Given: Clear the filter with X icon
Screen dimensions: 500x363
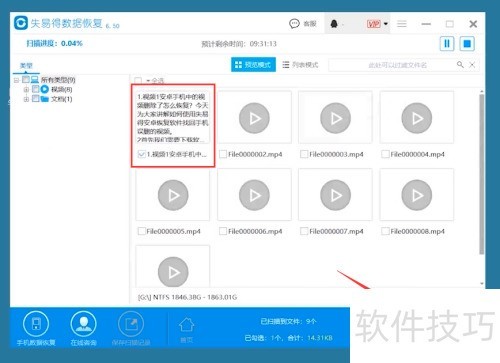Looking at the screenshot, I should 472,65.
